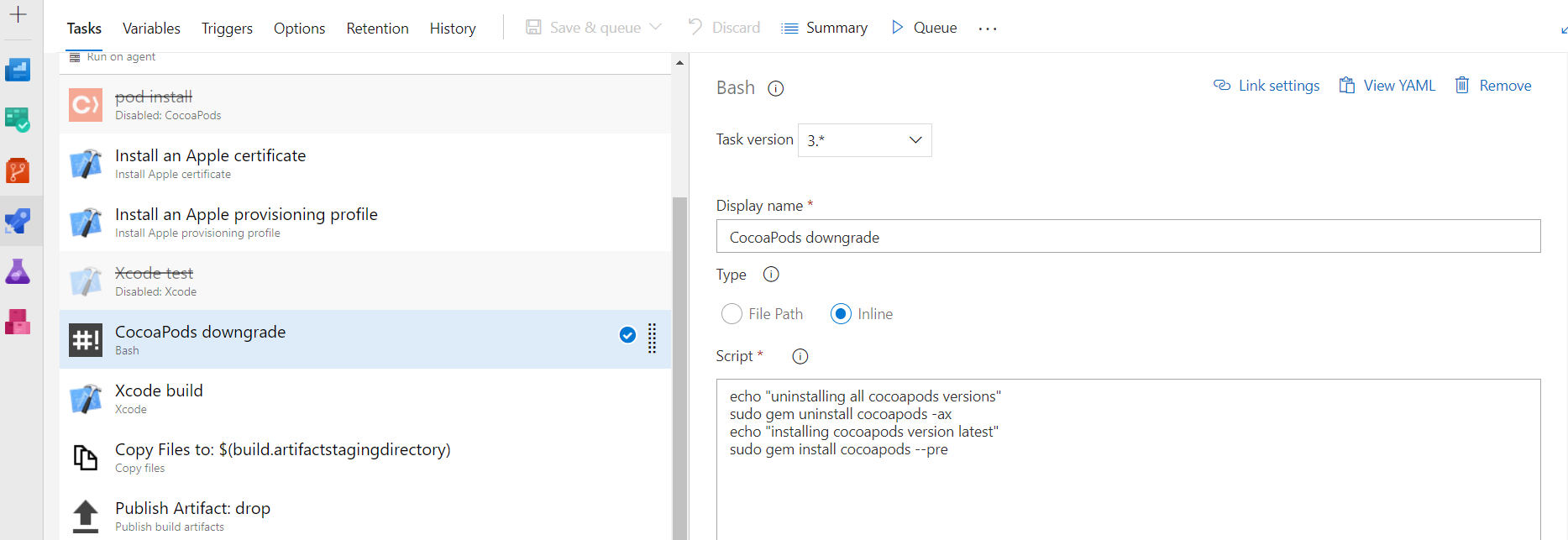Open Azure Boards from the sidebar

point(18,121)
